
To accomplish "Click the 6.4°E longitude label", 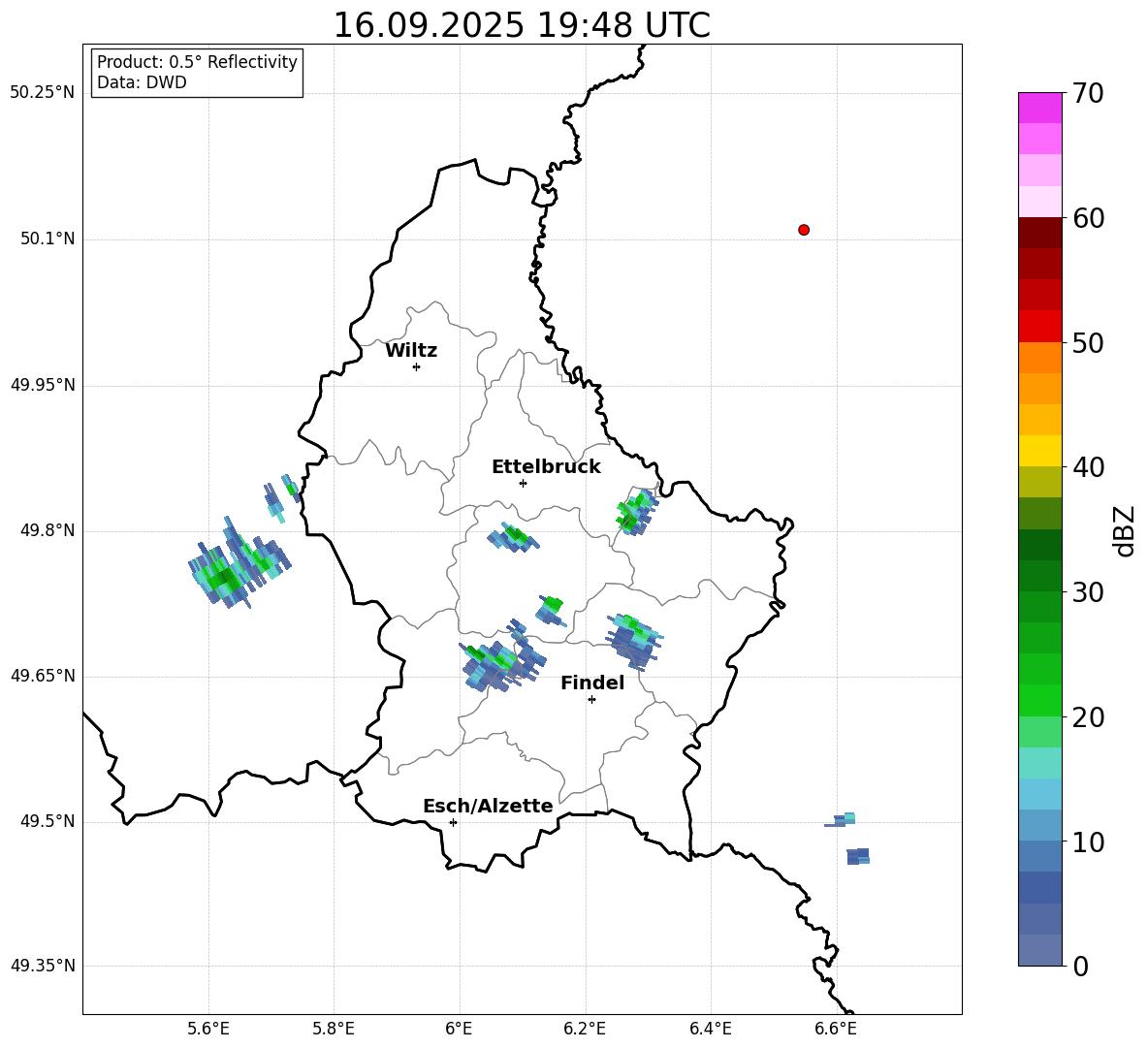I will tap(710, 1029).
